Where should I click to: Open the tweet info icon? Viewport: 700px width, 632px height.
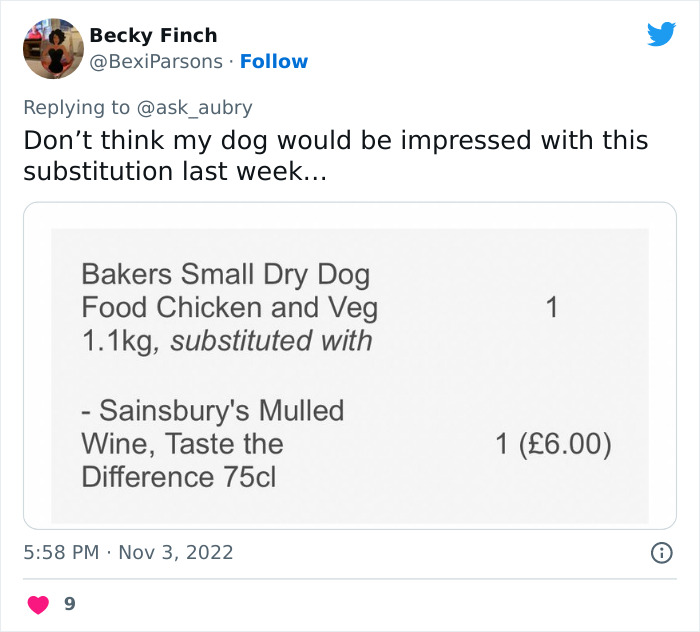[660, 552]
